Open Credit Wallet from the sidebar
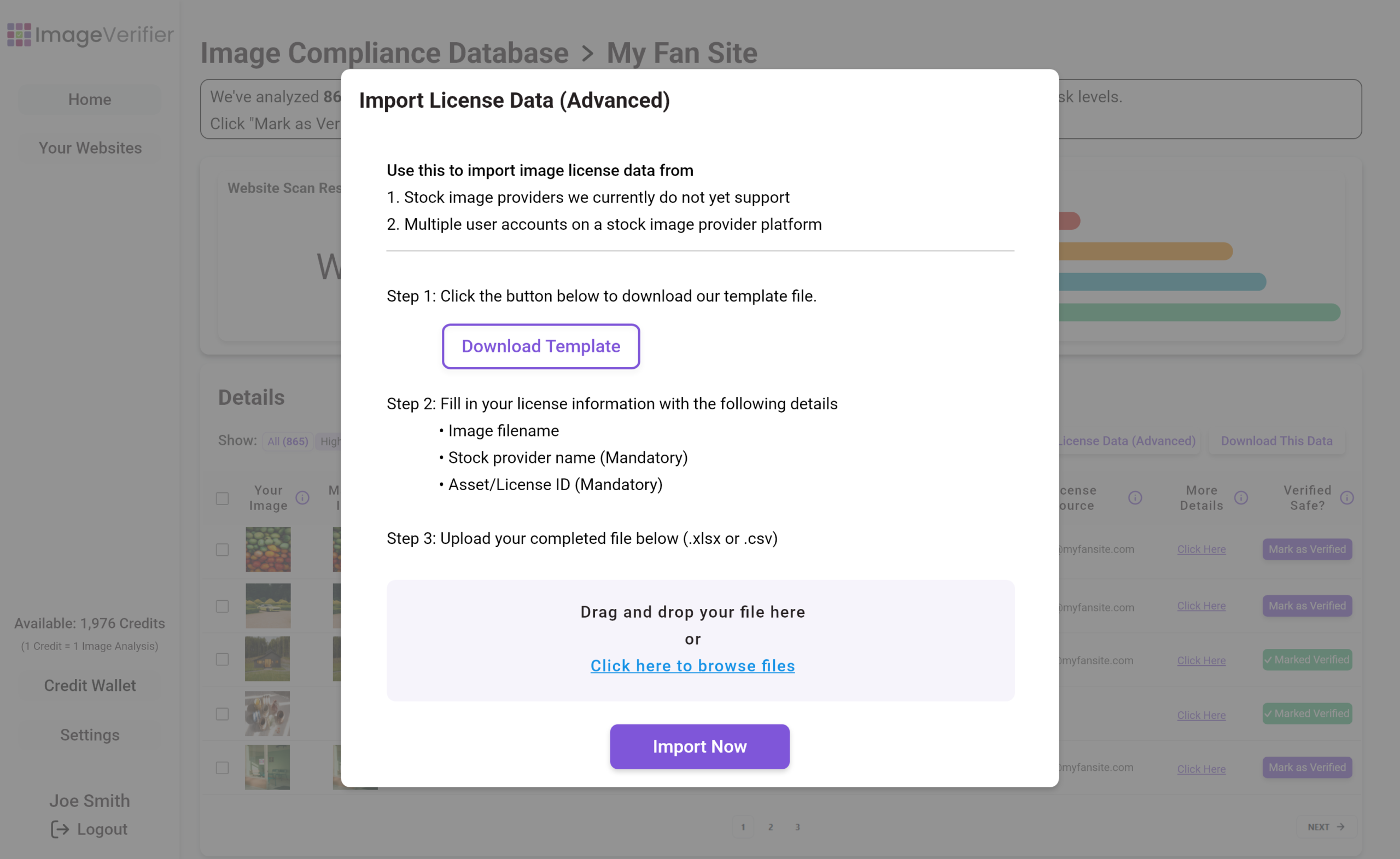 (90, 686)
